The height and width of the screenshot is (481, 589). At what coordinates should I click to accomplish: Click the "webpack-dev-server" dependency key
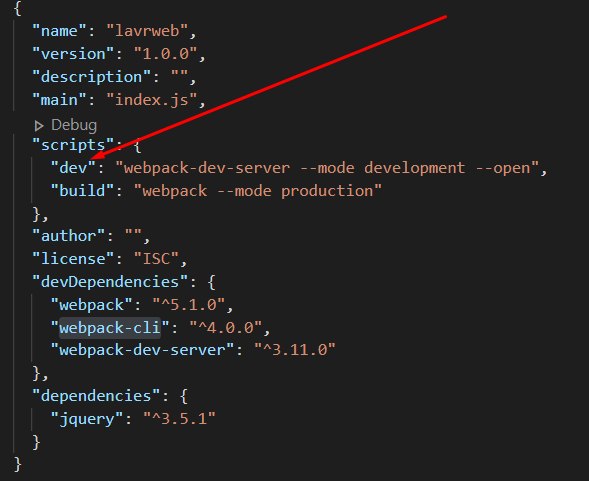click(142, 350)
